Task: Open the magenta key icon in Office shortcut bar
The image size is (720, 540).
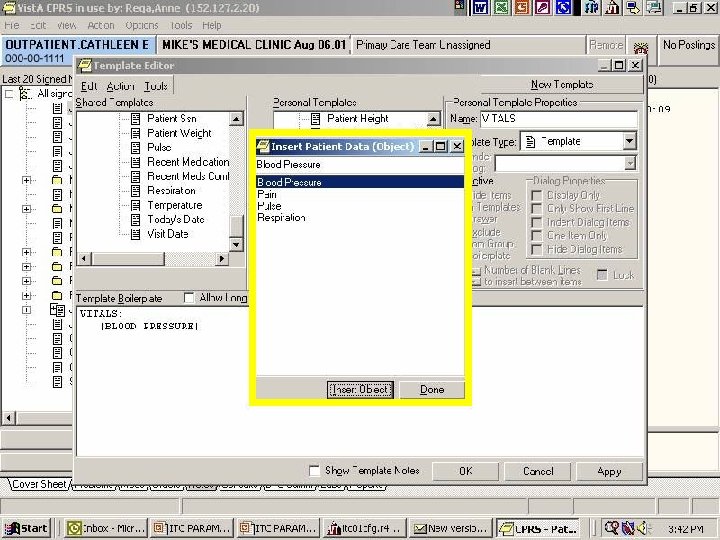Action: point(543,8)
